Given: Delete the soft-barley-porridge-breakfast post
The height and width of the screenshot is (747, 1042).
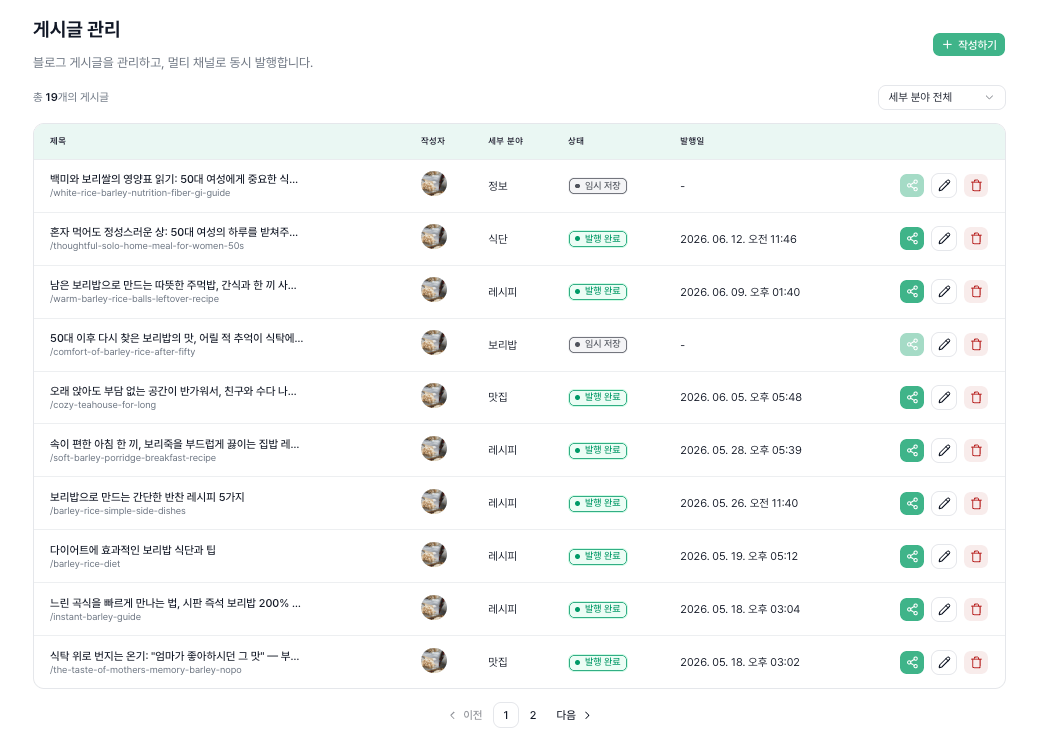Looking at the screenshot, I should [x=976, y=450].
